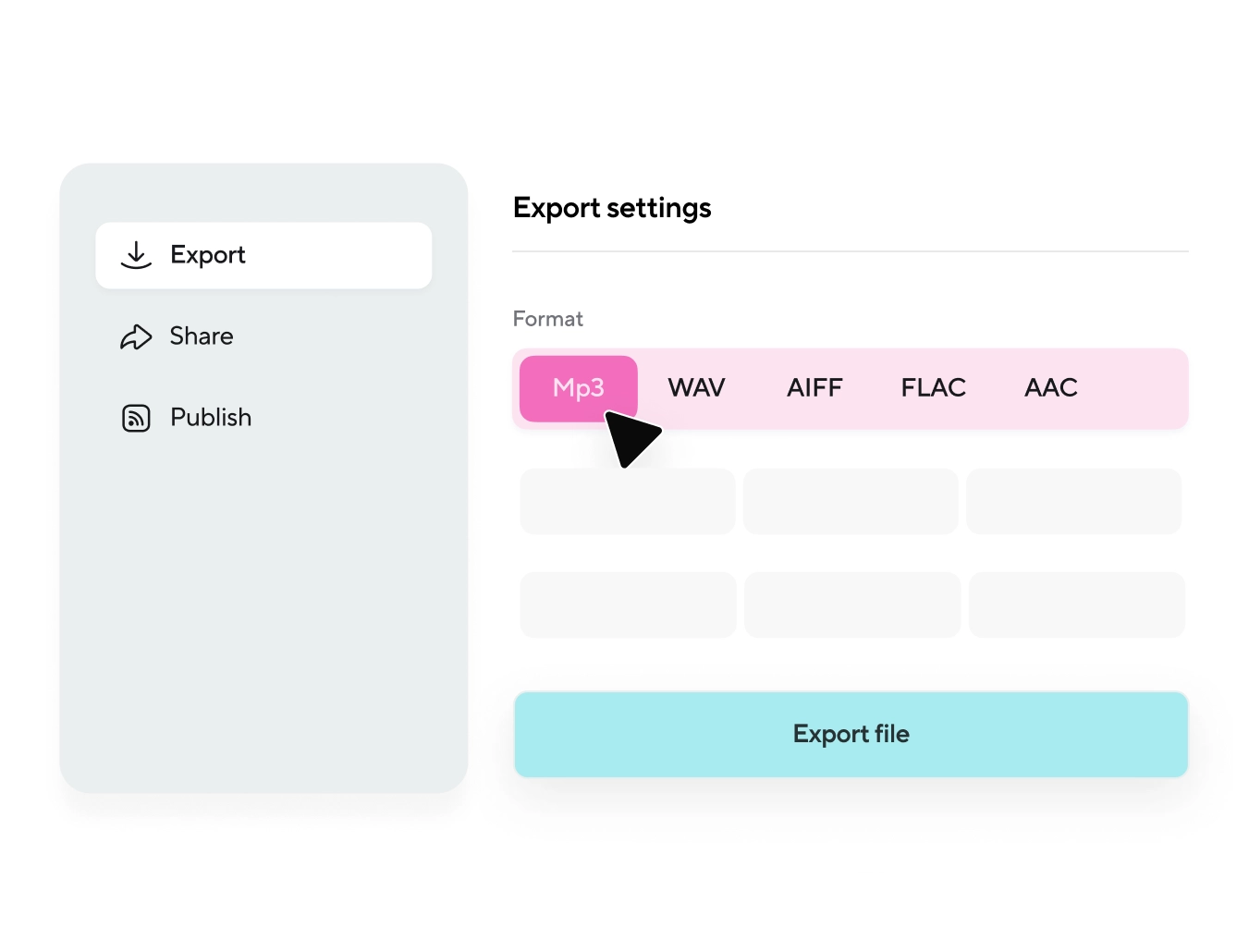Click the Export settings heading

[x=612, y=208]
